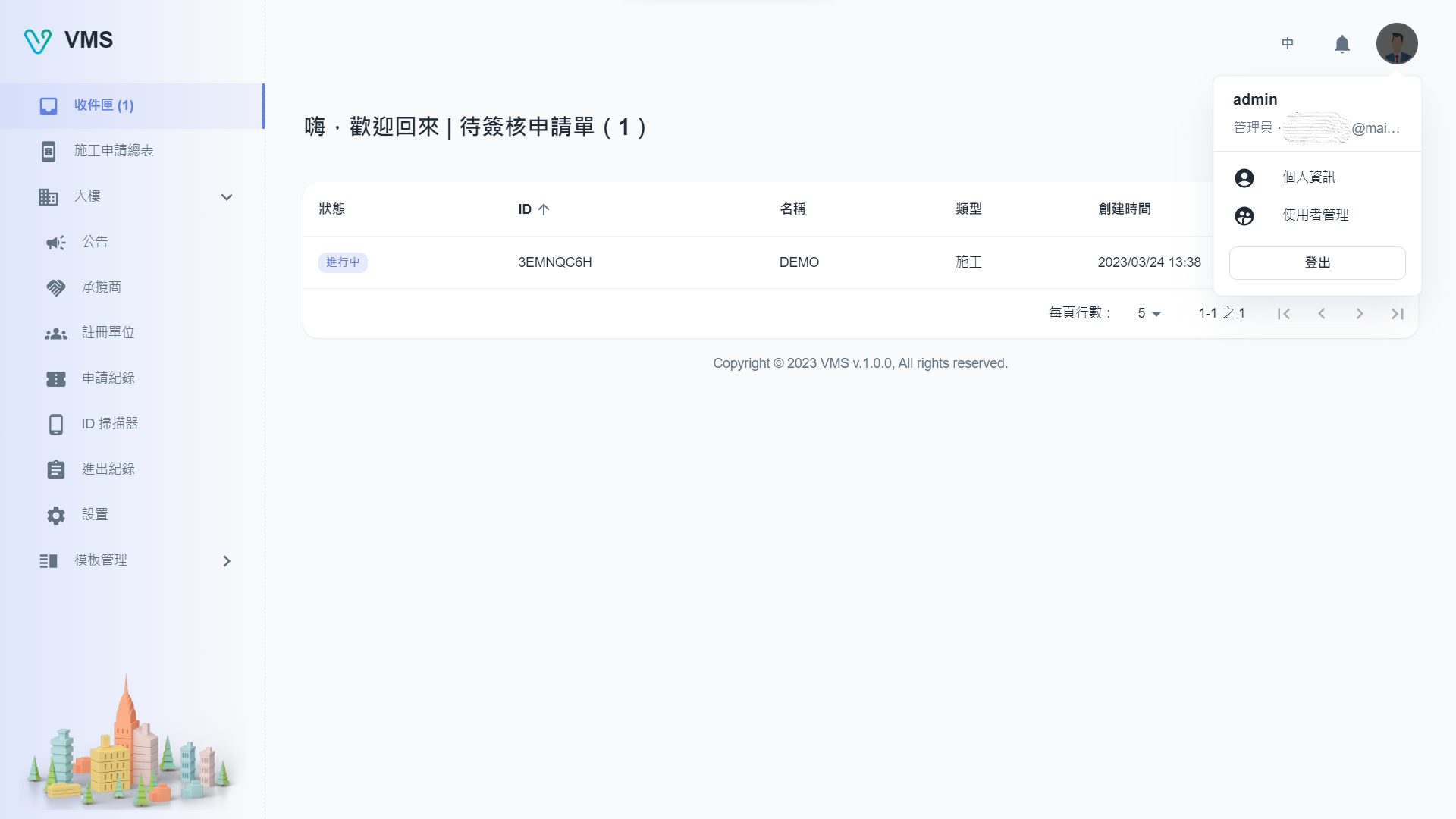Viewport: 1456px width, 819px height.
Task: Switch language with the 中 icon
Action: [1287, 43]
